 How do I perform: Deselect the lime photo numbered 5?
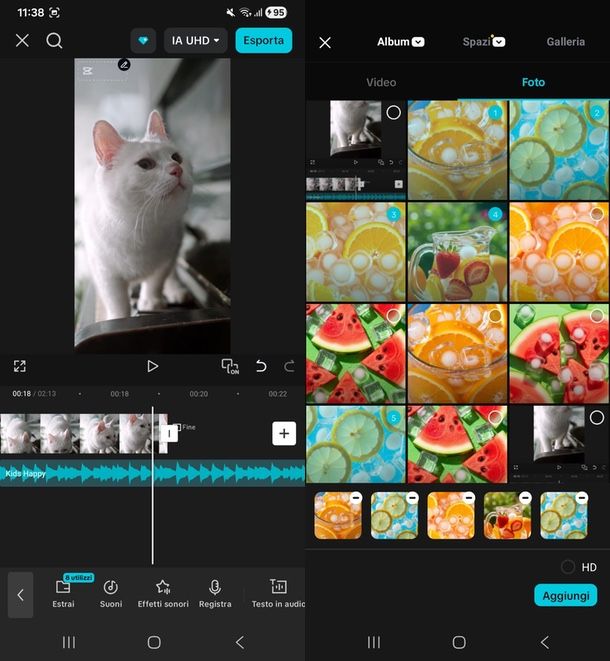coord(393,418)
